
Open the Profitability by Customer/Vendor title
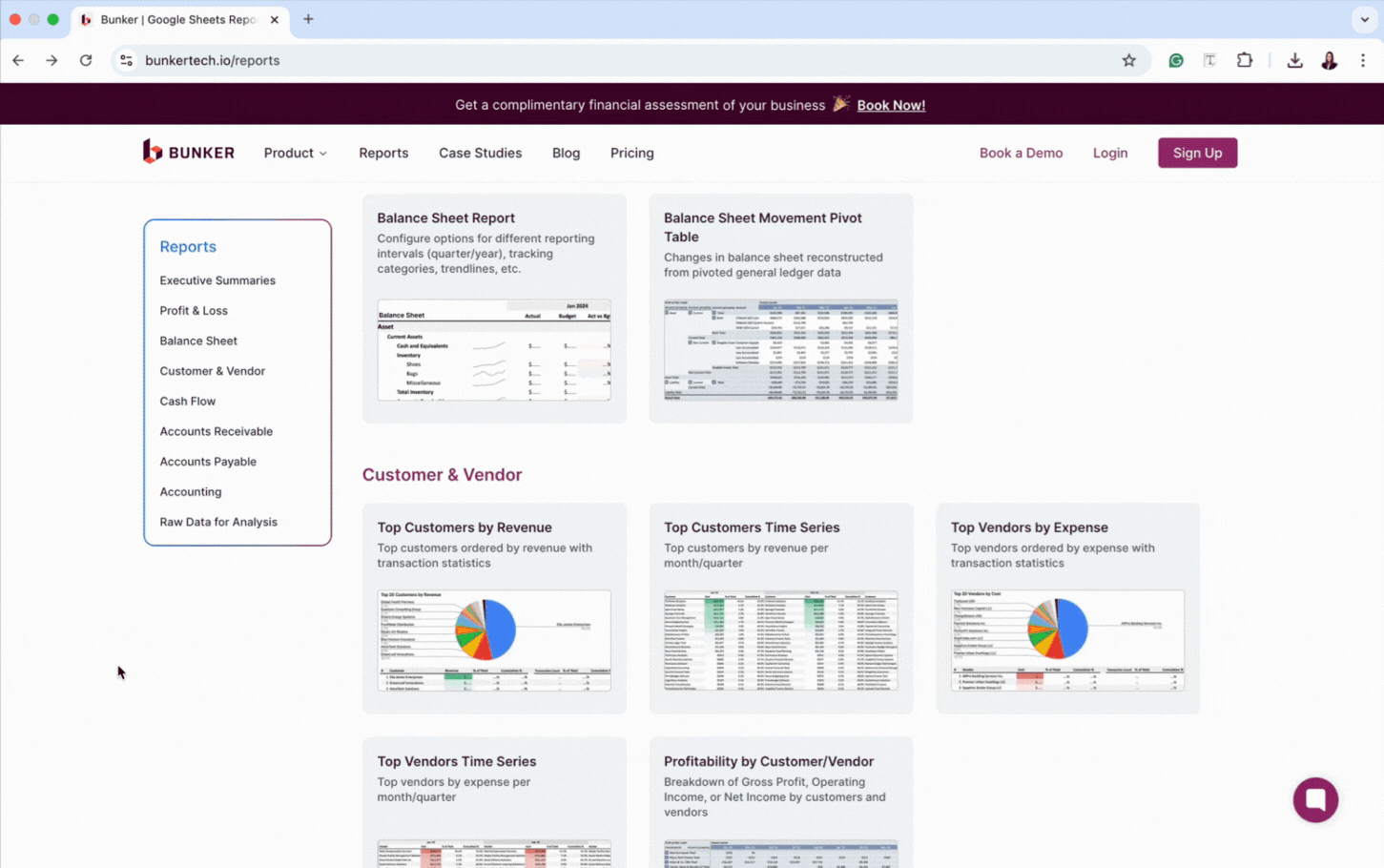coord(769,761)
